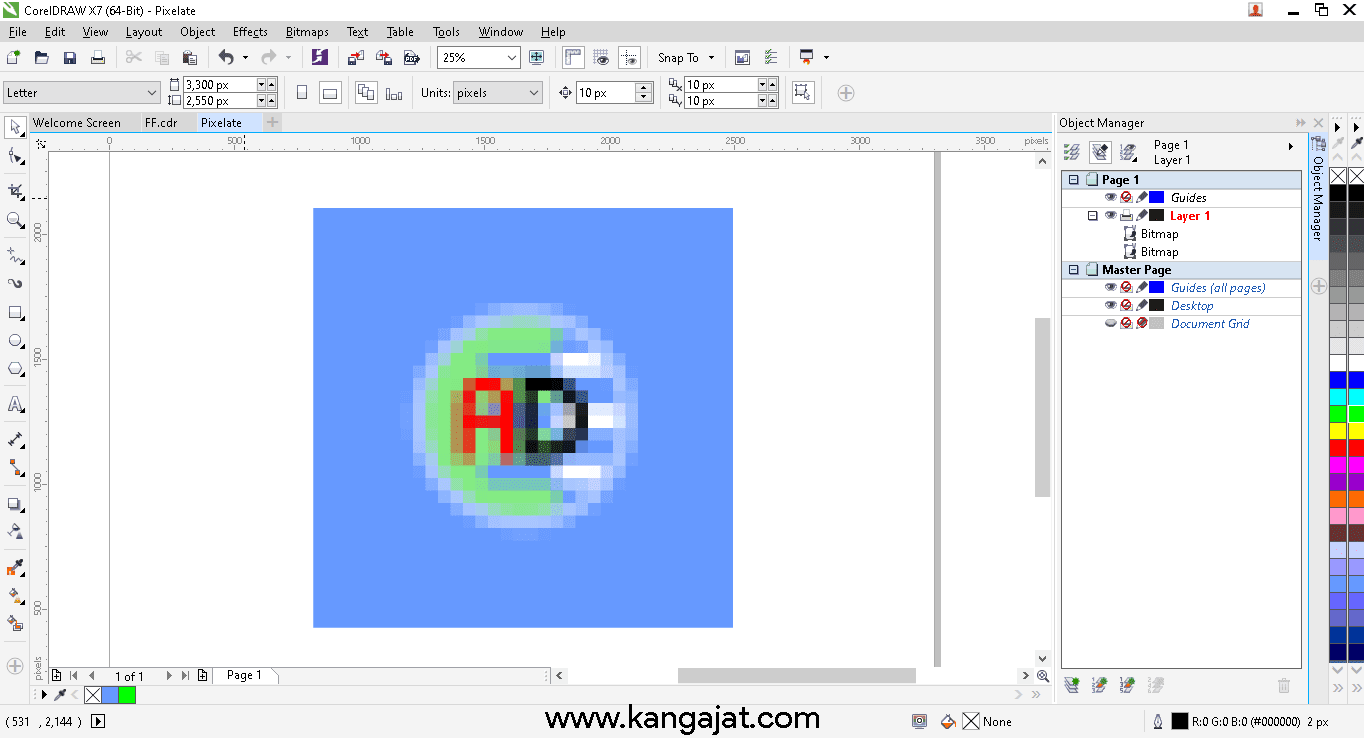The image size is (1365, 738).
Task: Select the Rectangle tool
Action: 15,313
